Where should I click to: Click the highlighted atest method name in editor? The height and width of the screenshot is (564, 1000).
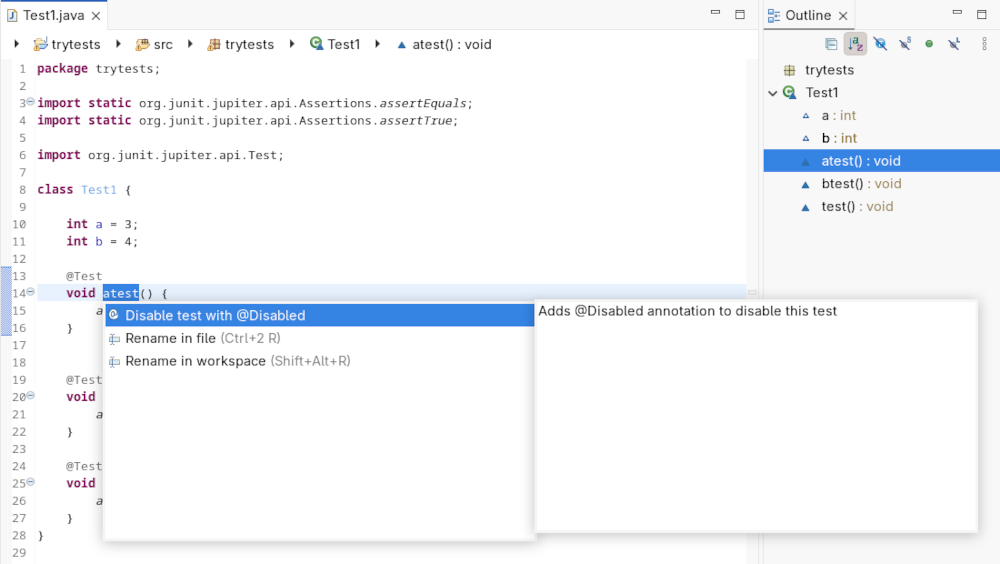(x=121, y=293)
